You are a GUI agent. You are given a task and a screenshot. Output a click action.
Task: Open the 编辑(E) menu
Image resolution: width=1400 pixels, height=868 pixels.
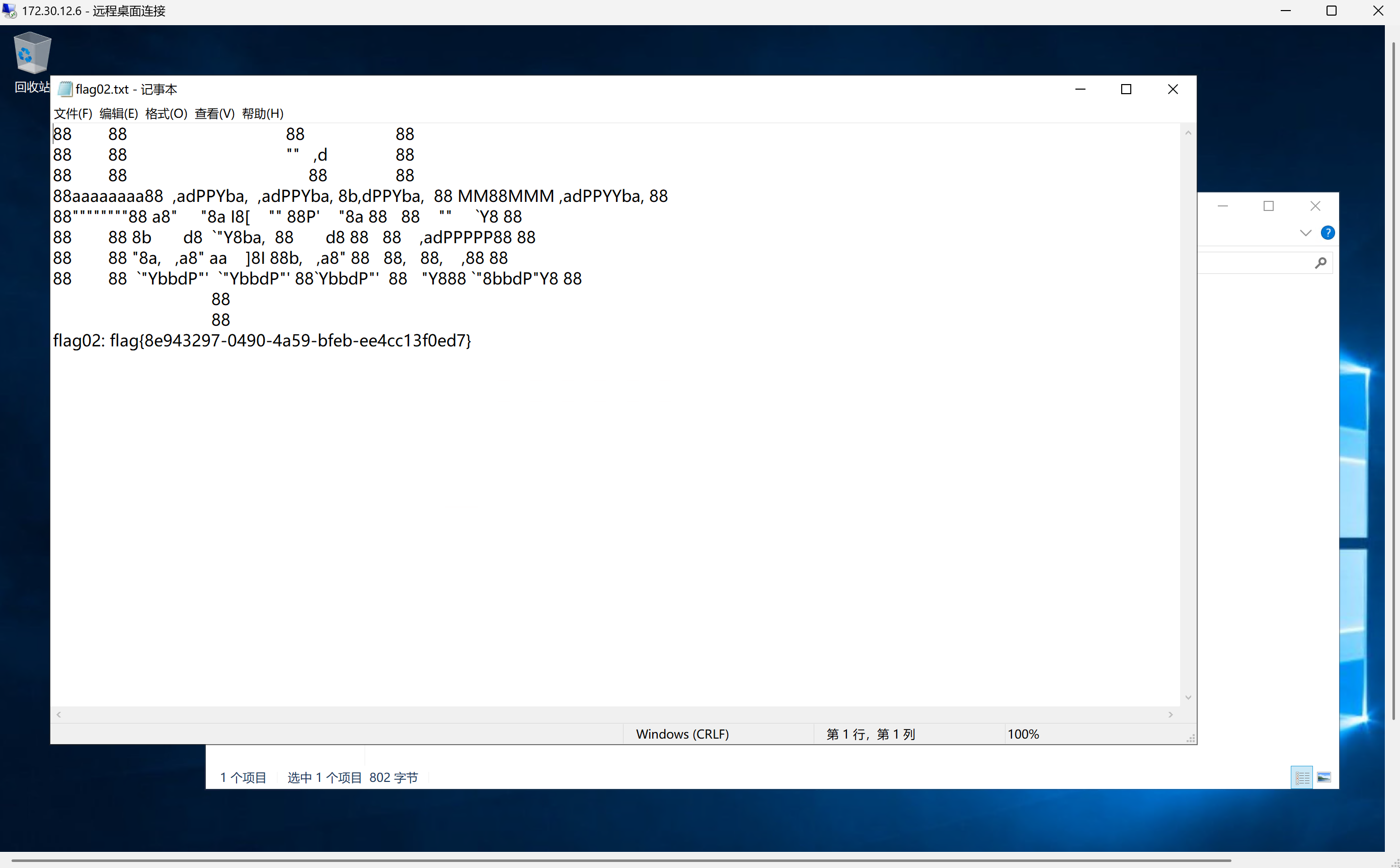coord(118,114)
